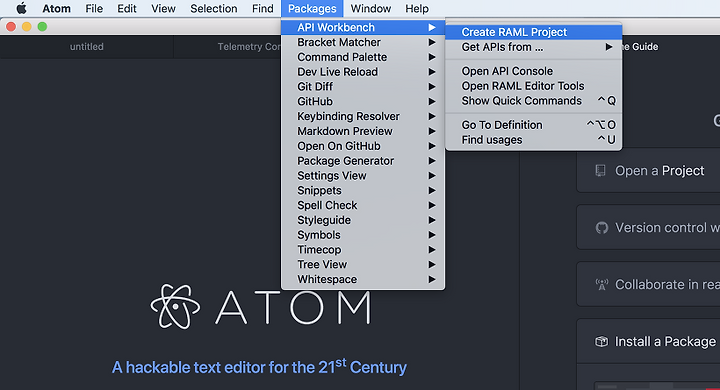Click the Install a Package box icon

click(602, 342)
